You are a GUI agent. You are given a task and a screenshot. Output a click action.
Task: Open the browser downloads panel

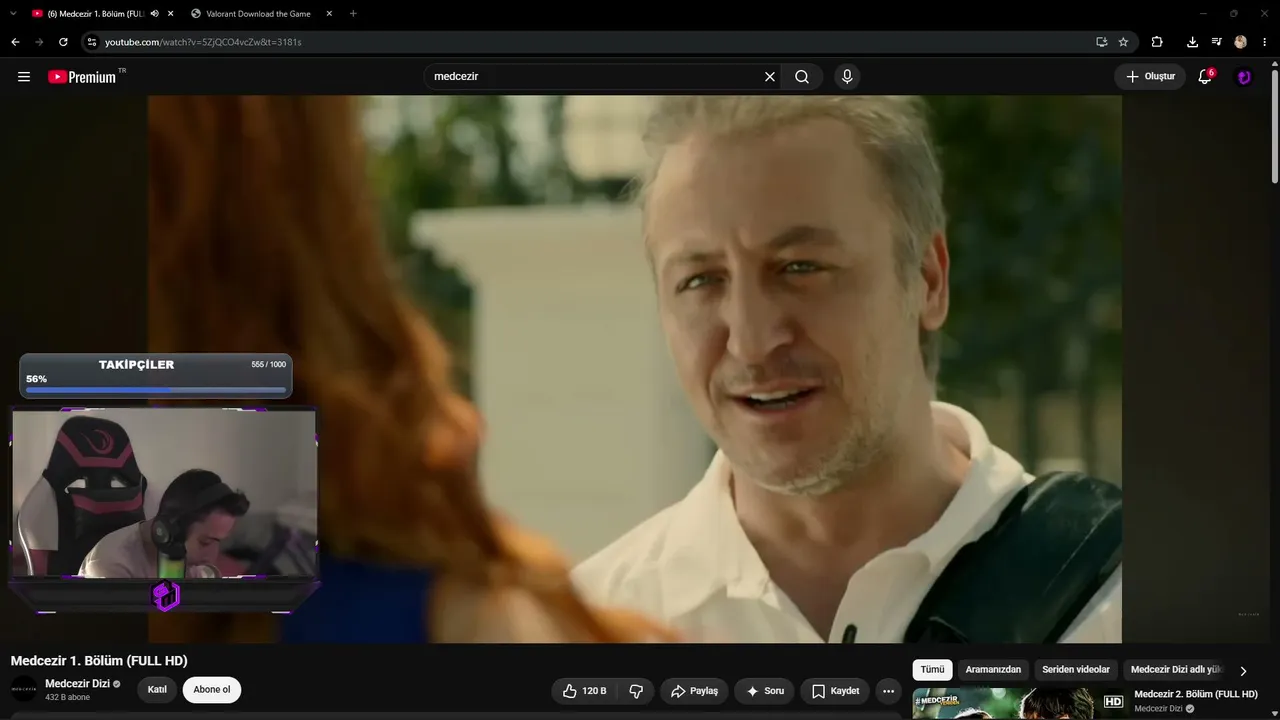(1192, 42)
